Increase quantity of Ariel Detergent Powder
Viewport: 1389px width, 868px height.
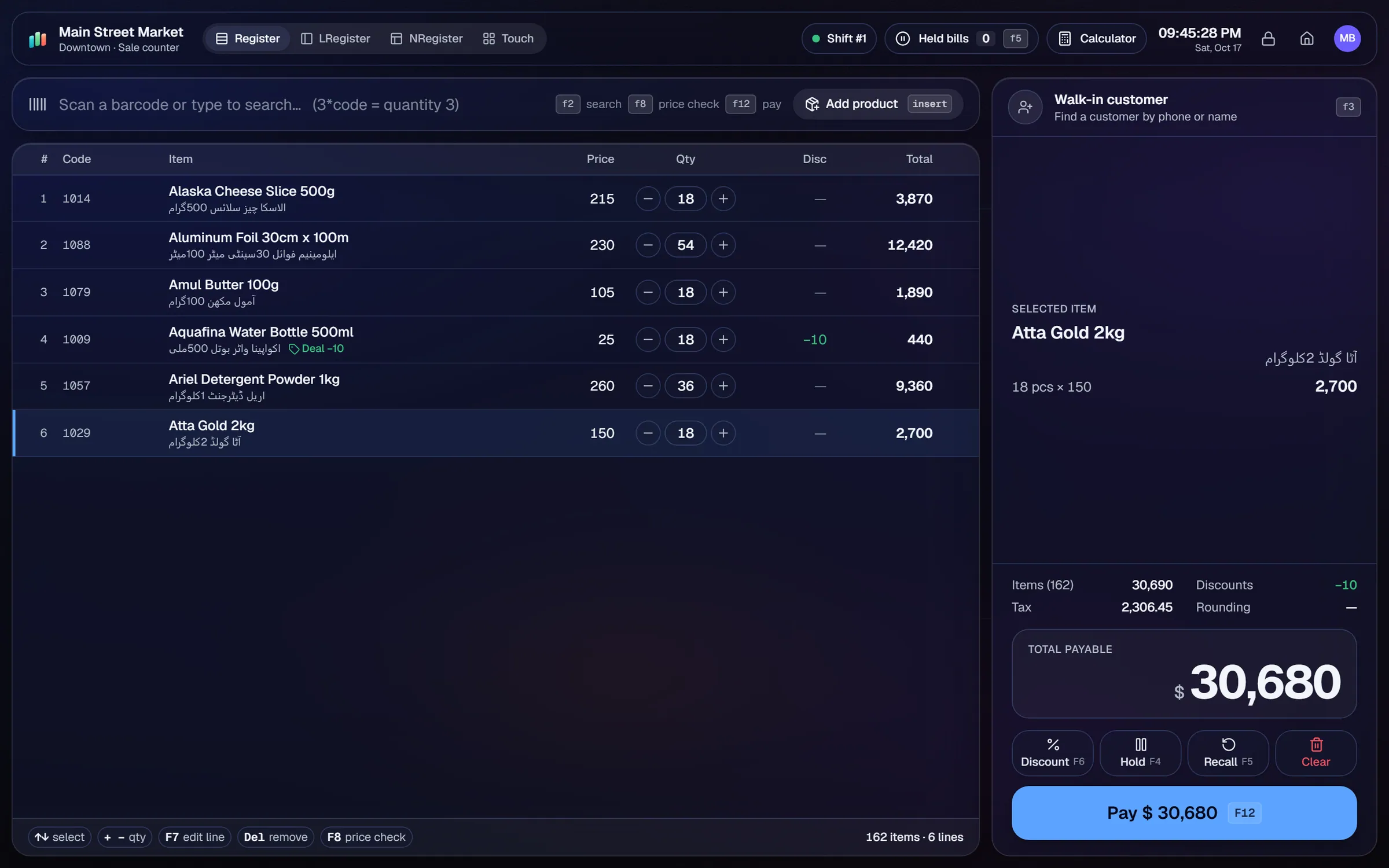tap(723, 385)
